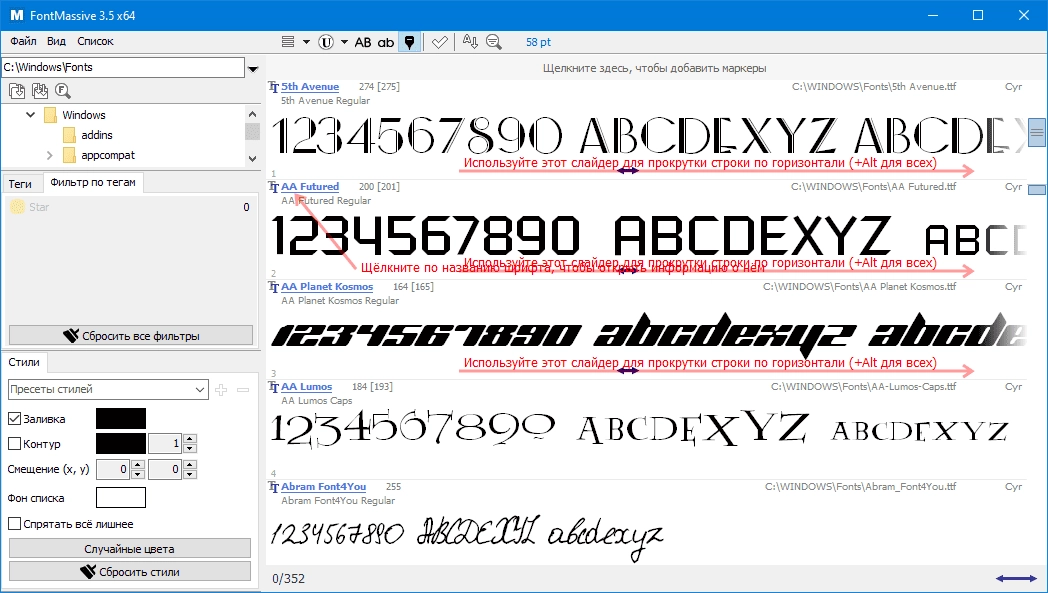Select the addins folder
Screen dimensions: 1048x593
97,135
